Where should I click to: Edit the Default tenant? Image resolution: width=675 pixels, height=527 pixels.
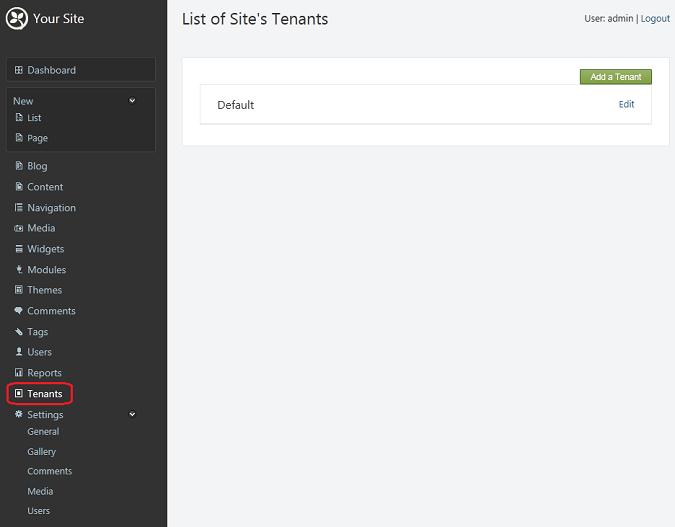(626, 104)
